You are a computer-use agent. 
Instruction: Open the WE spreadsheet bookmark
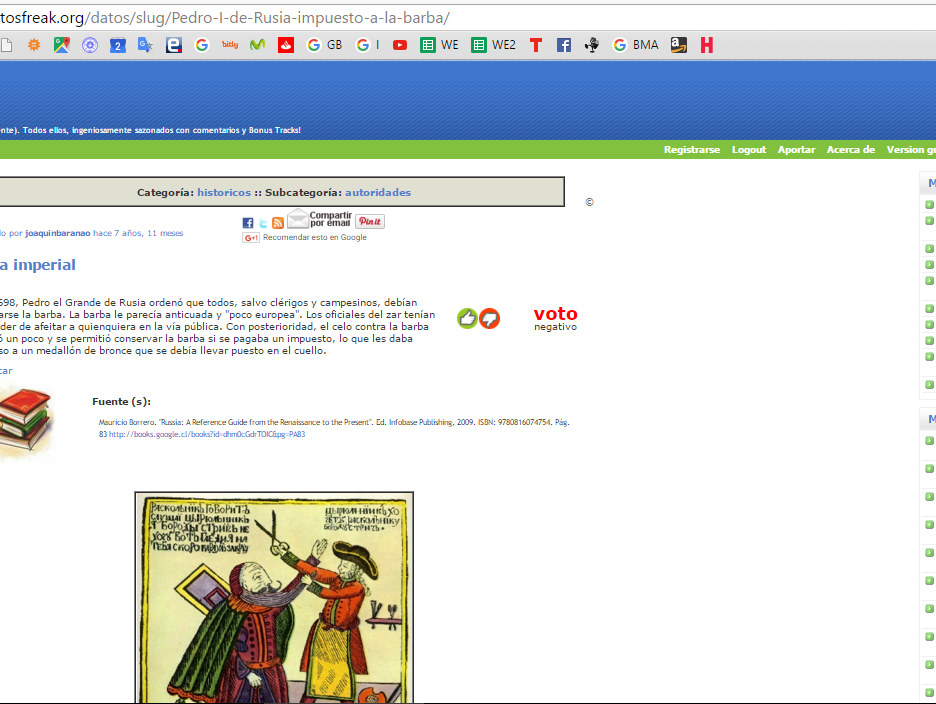pos(439,45)
